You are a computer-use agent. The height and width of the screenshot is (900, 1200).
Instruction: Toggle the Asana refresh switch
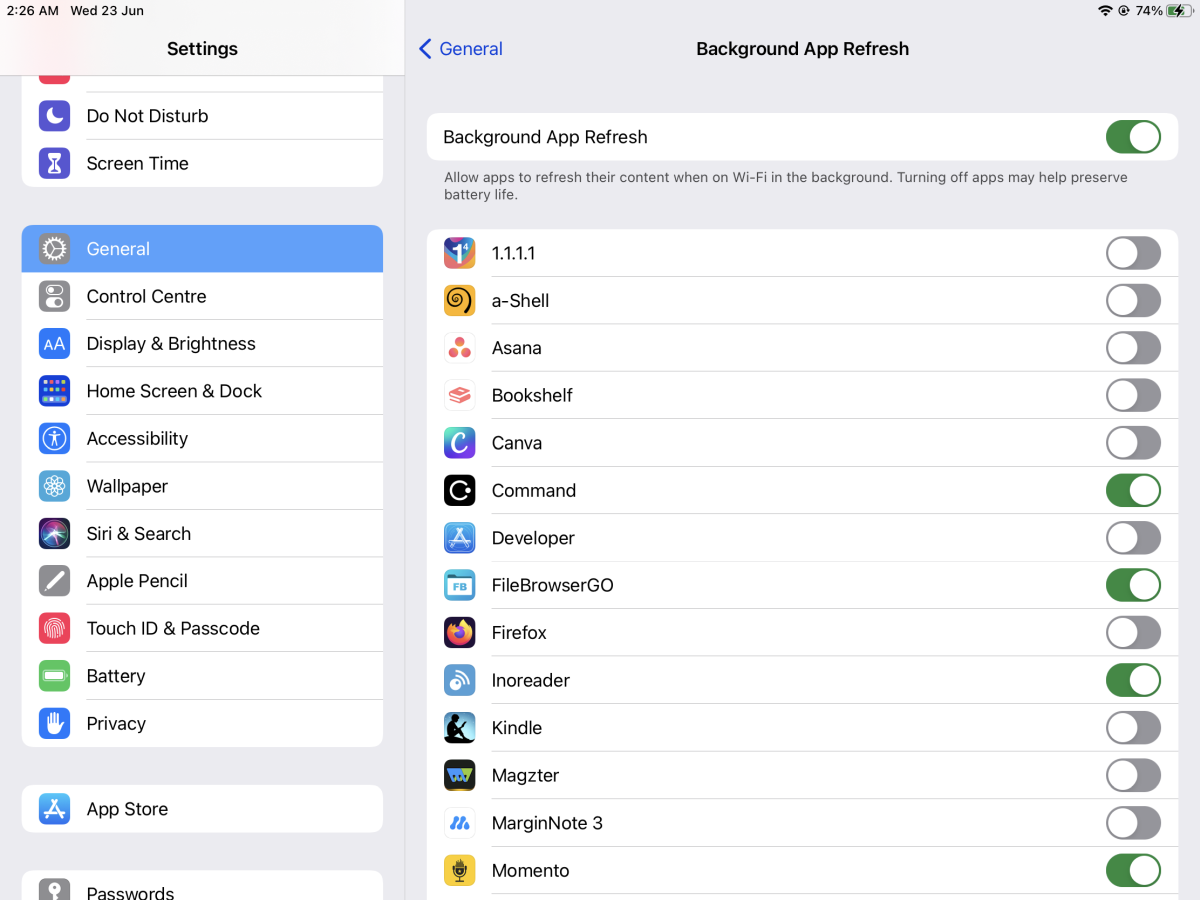pyautogui.click(x=1133, y=348)
